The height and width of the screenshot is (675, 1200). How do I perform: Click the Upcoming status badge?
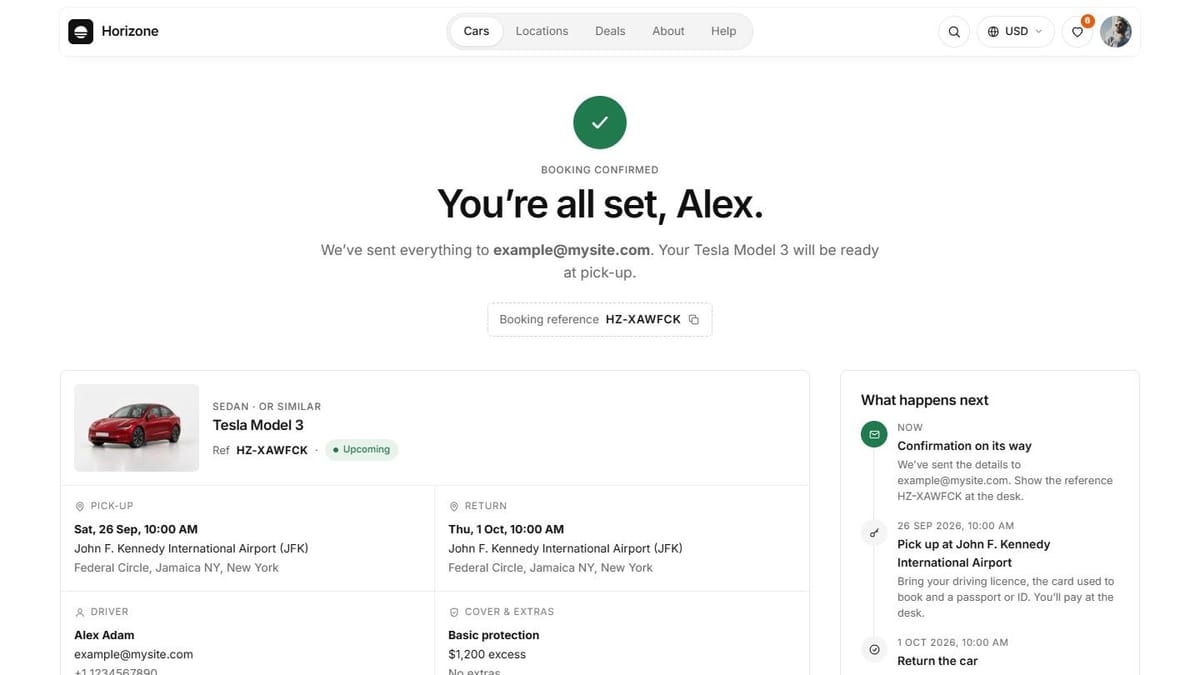click(361, 450)
